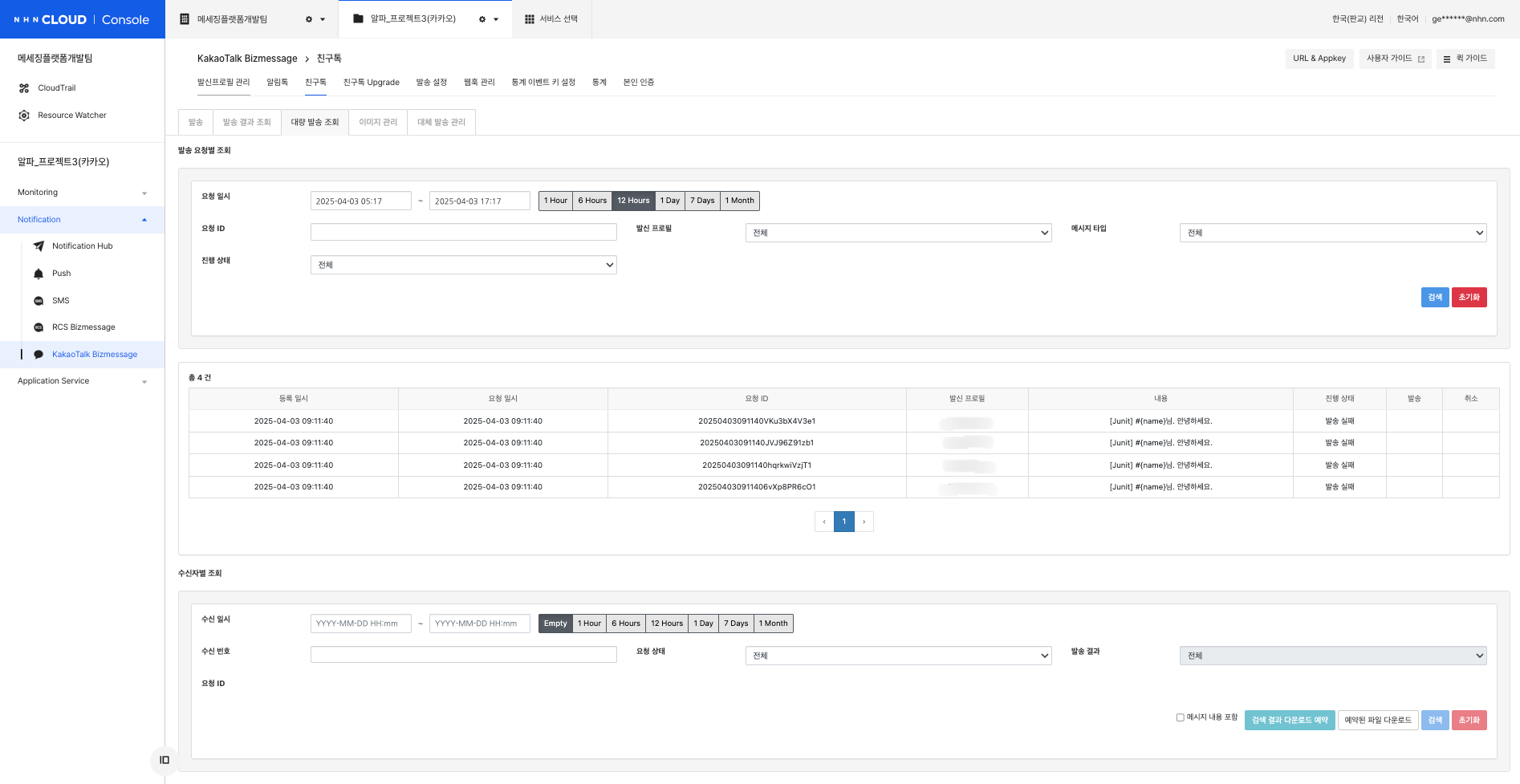Expand Application Service sidebar section

82,381
